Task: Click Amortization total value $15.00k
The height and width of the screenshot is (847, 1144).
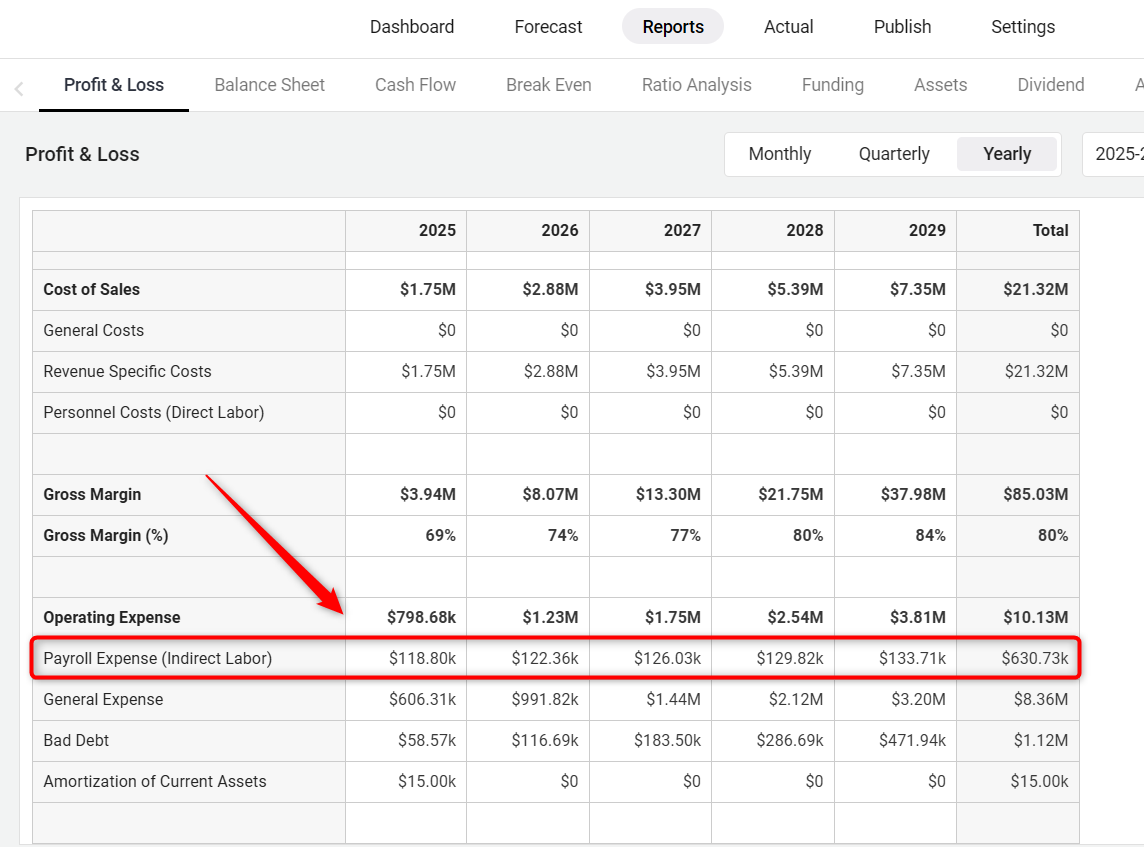Action: pyautogui.click(x=1039, y=781)
